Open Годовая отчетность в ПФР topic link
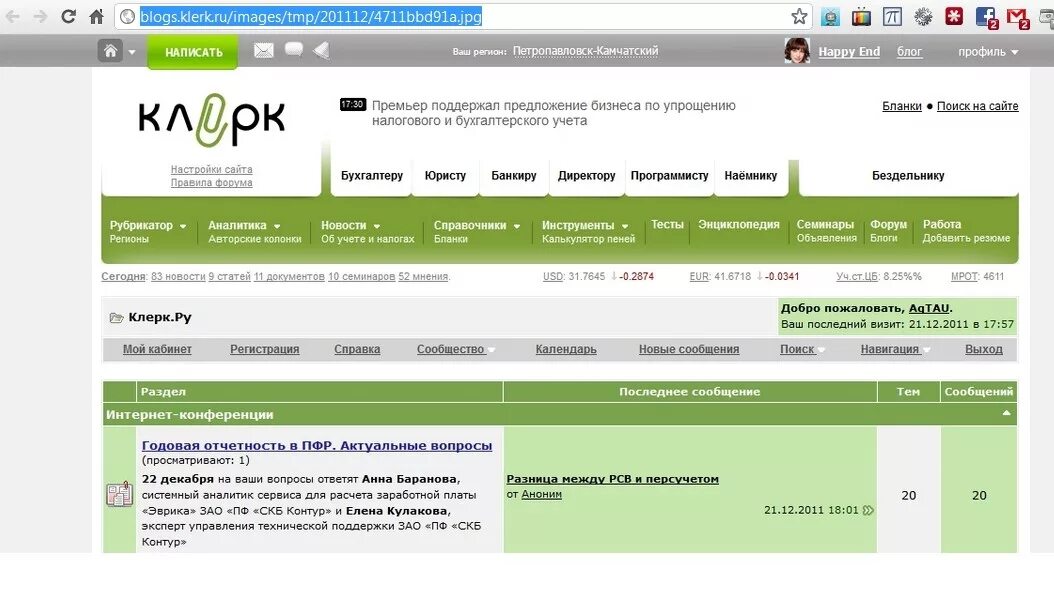Viewport: 1054px width, 610px height. [317, 446]
